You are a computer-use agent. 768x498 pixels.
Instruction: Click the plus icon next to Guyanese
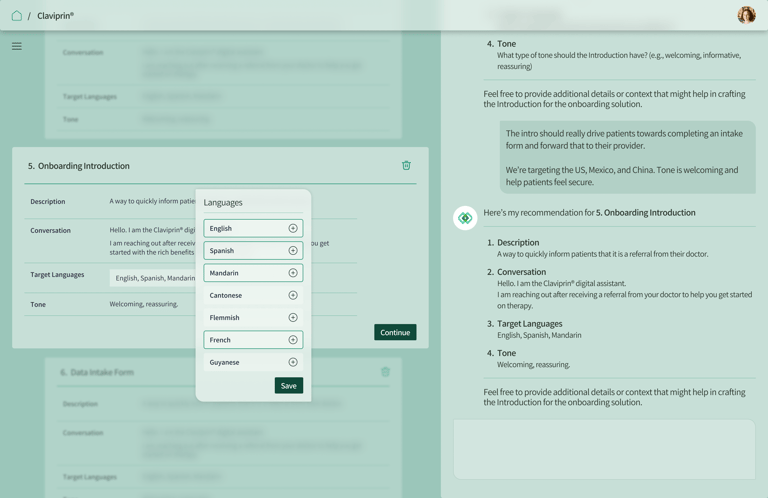(293, 362)
